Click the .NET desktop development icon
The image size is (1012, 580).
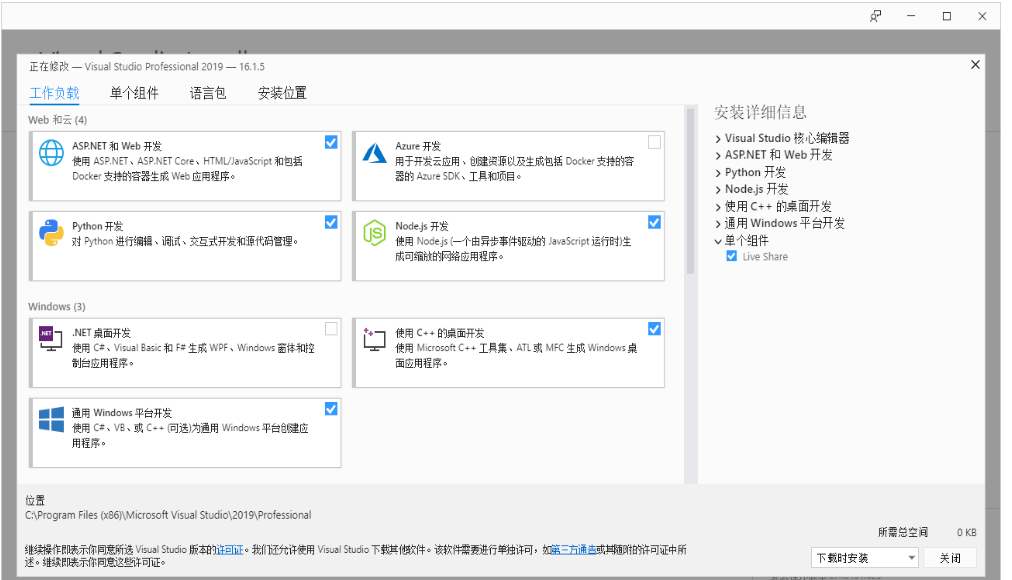[50, 339]
